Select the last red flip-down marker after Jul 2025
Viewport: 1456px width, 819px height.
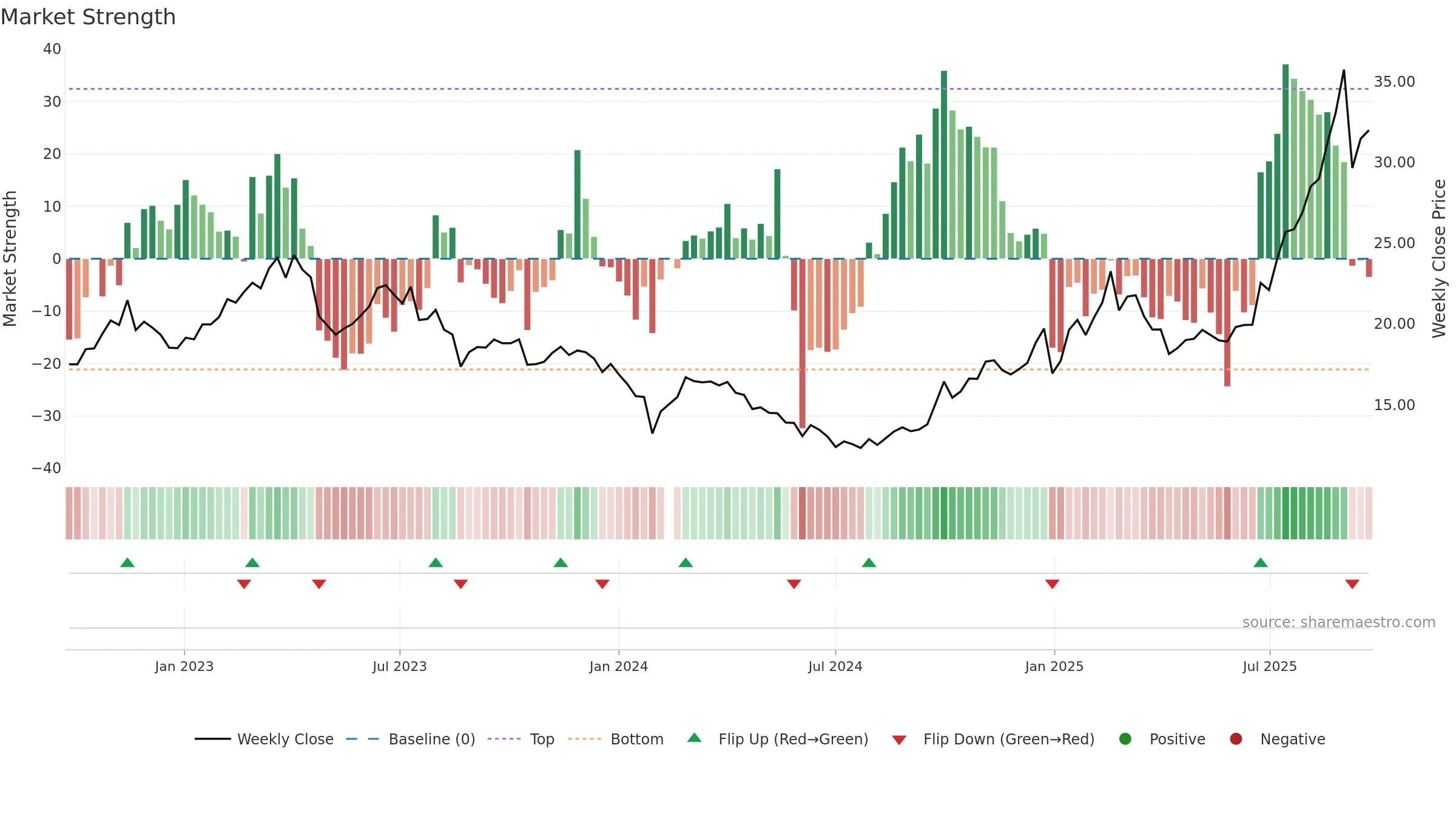coord(1352,584)
